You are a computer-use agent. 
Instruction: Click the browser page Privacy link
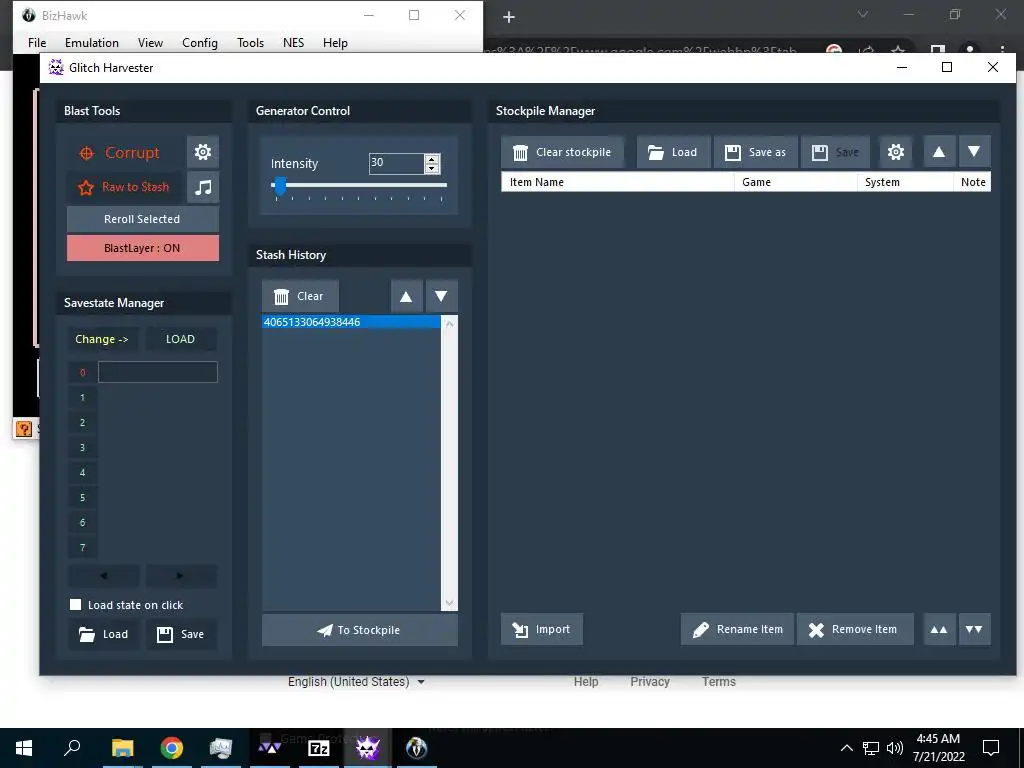point(650,682)
